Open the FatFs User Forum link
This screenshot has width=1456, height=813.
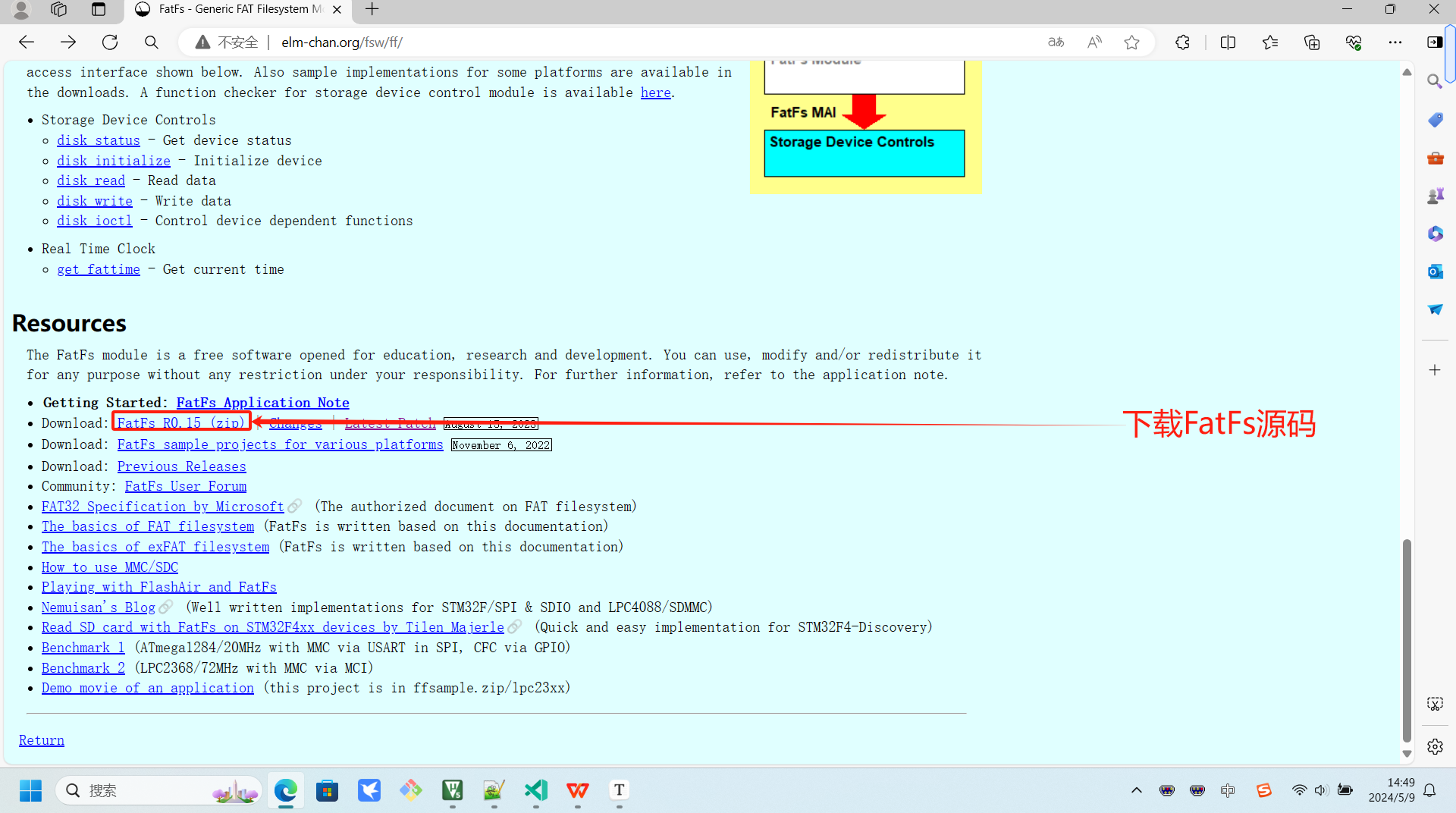(x=186, y=486)
